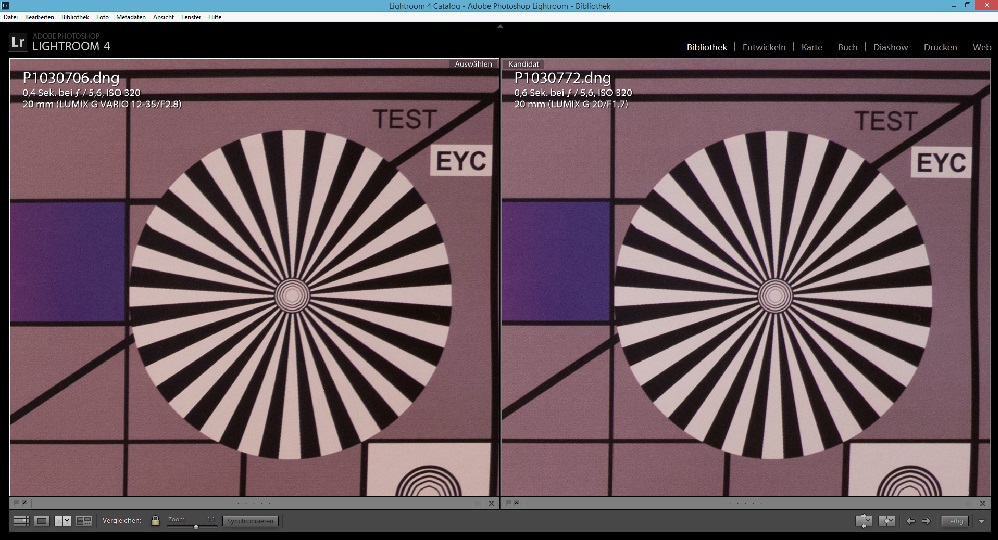
Task: Click the Make Select icon
Action: [886, 521]
